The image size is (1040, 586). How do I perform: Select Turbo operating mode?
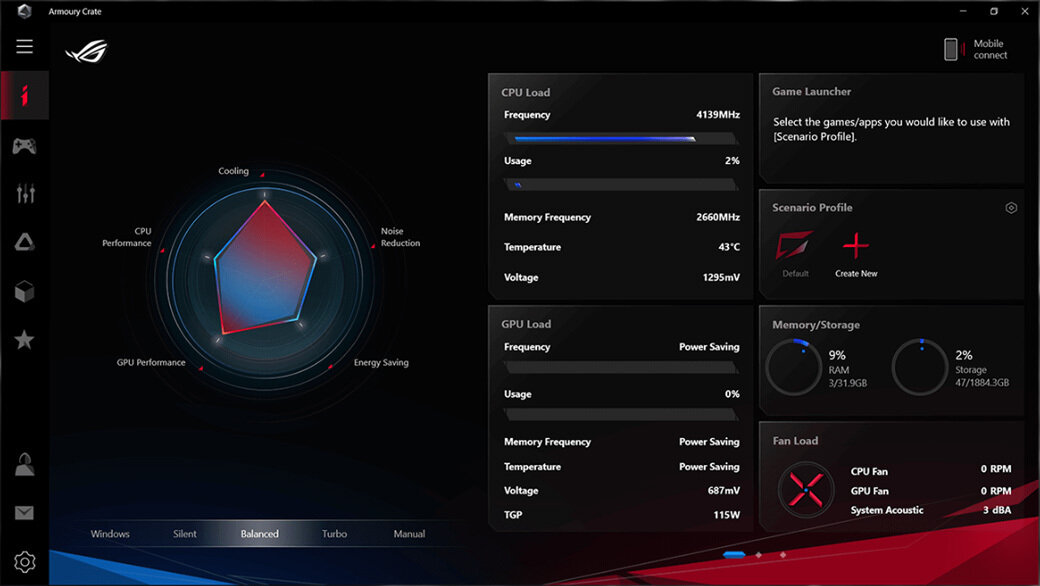point(334,534)
